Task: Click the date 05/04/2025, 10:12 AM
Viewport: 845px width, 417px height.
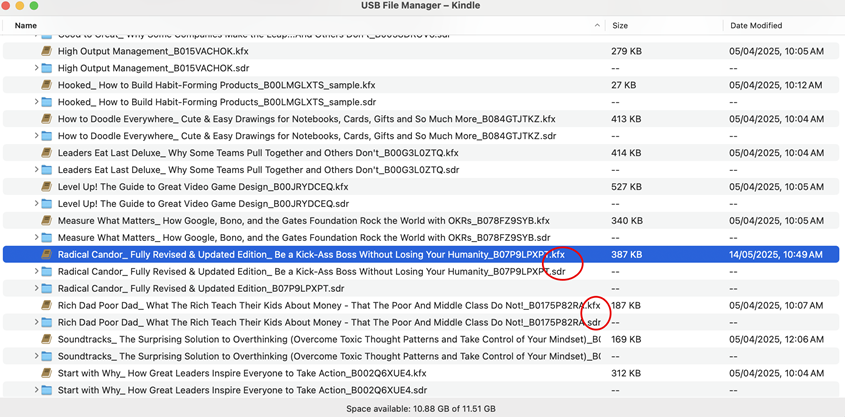Action: coord(776,85)
